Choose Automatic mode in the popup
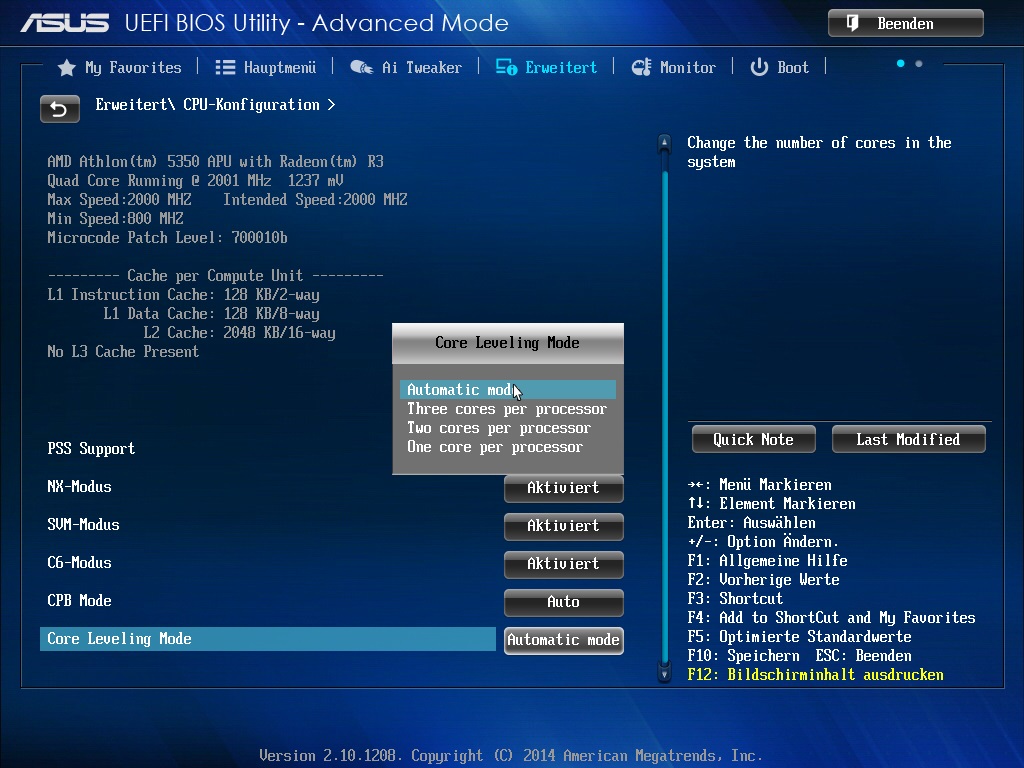The image size is (1024, 768). [507, 390]
